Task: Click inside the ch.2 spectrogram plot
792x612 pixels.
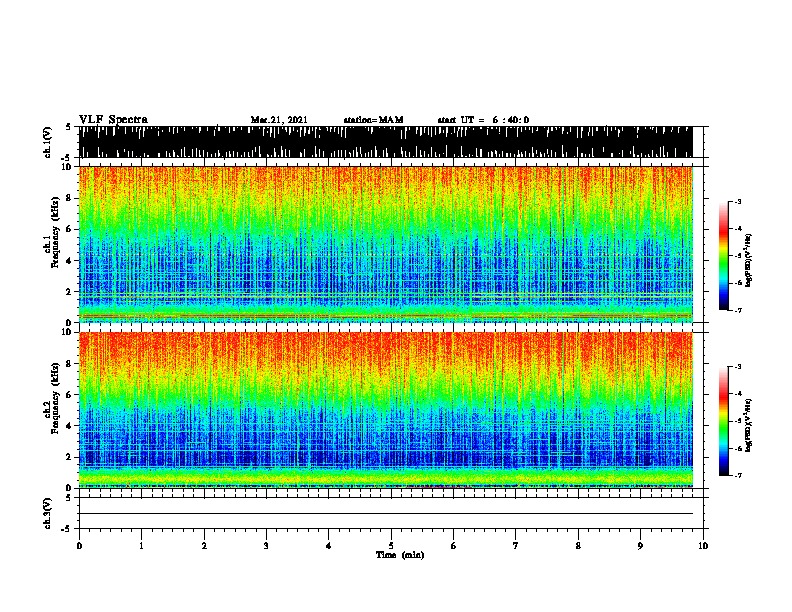Action: click(x=385, y=410)
